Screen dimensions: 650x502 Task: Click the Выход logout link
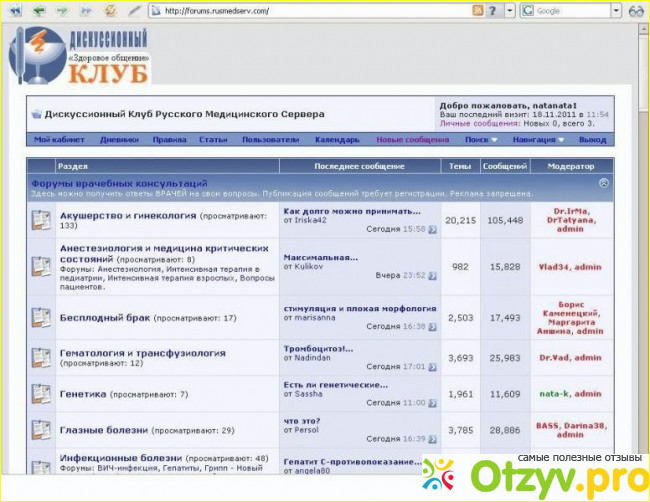592,140
